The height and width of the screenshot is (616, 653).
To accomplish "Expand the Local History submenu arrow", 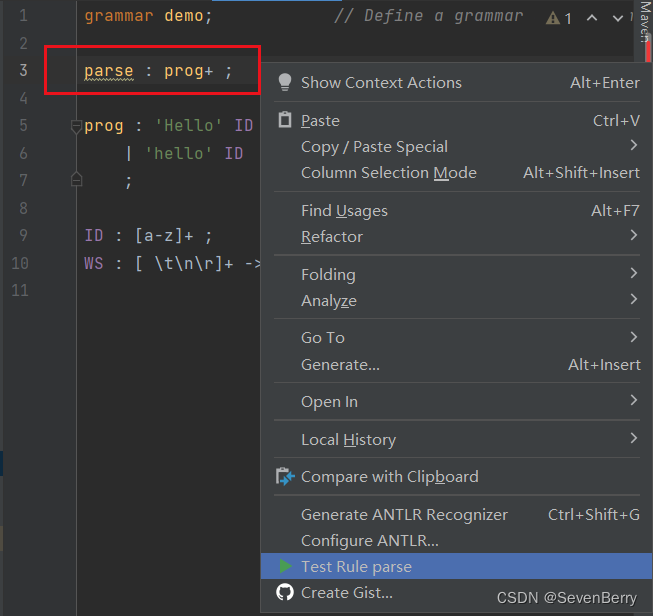I will [633, 438].
